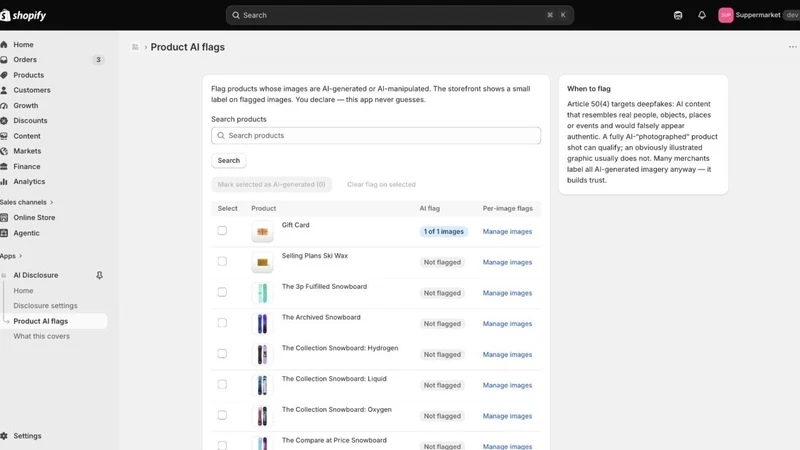
Task: Tick The 3p Fulfilled Snowboard checkbox
Action: pos(222,292)
